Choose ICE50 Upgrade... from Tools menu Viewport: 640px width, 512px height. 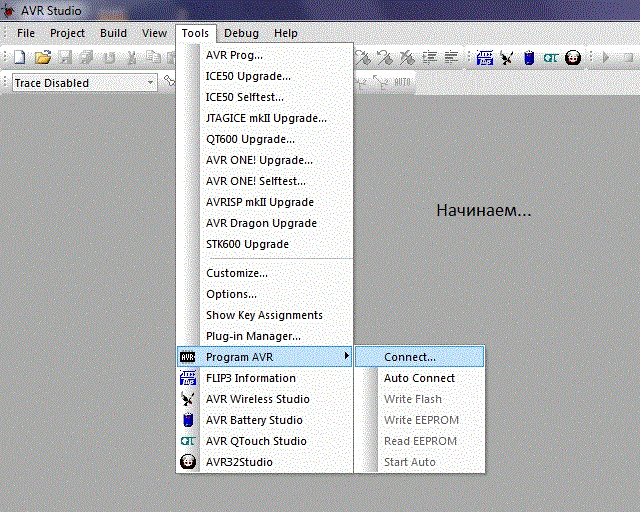pos(264,76)
